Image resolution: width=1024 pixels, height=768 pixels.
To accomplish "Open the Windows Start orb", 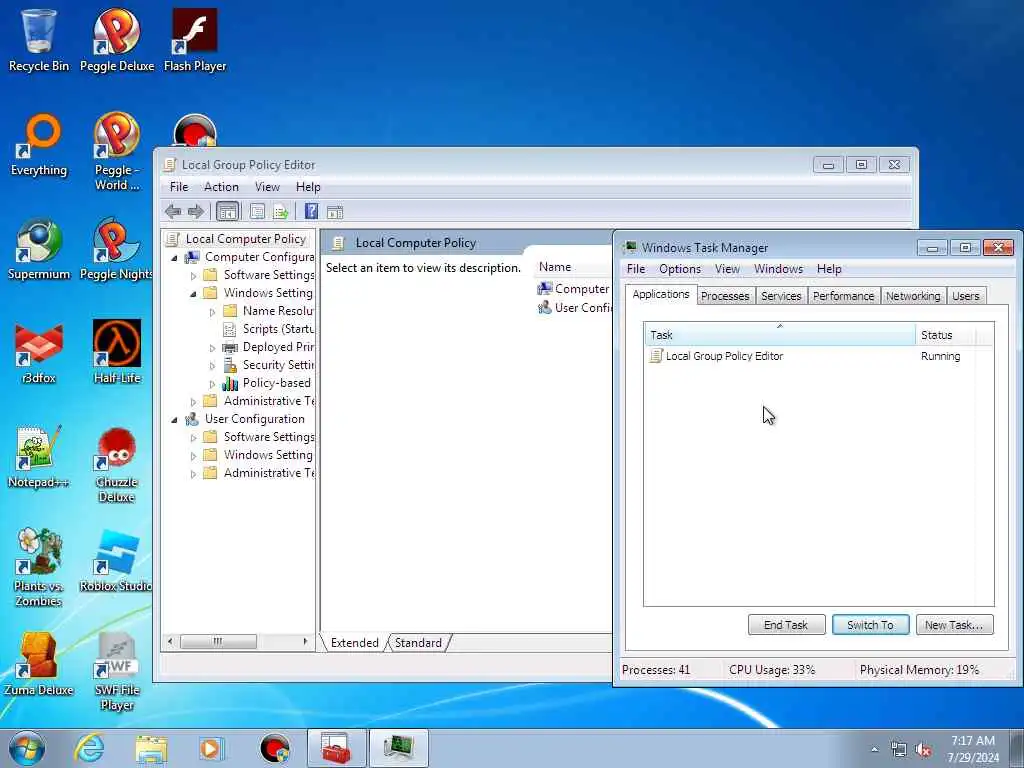I will pos(27,748).
